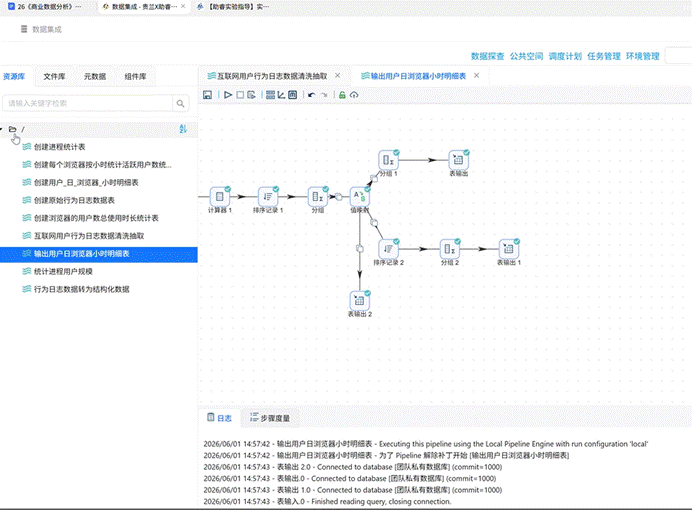Screen dimensions: 692x510
Task: Open 统计进程用户规模 item
Action: click(63, 271)
